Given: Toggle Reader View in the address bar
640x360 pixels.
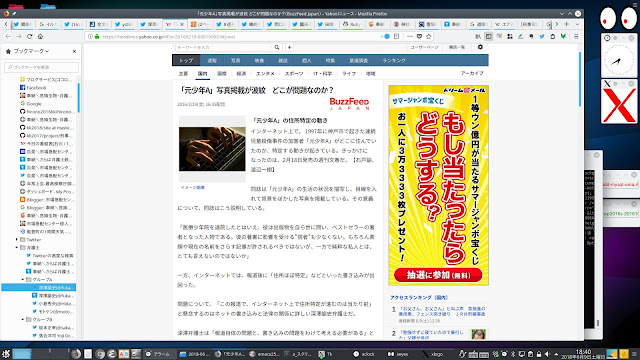Looking at the screenshot, I should (x=396, y=36).
